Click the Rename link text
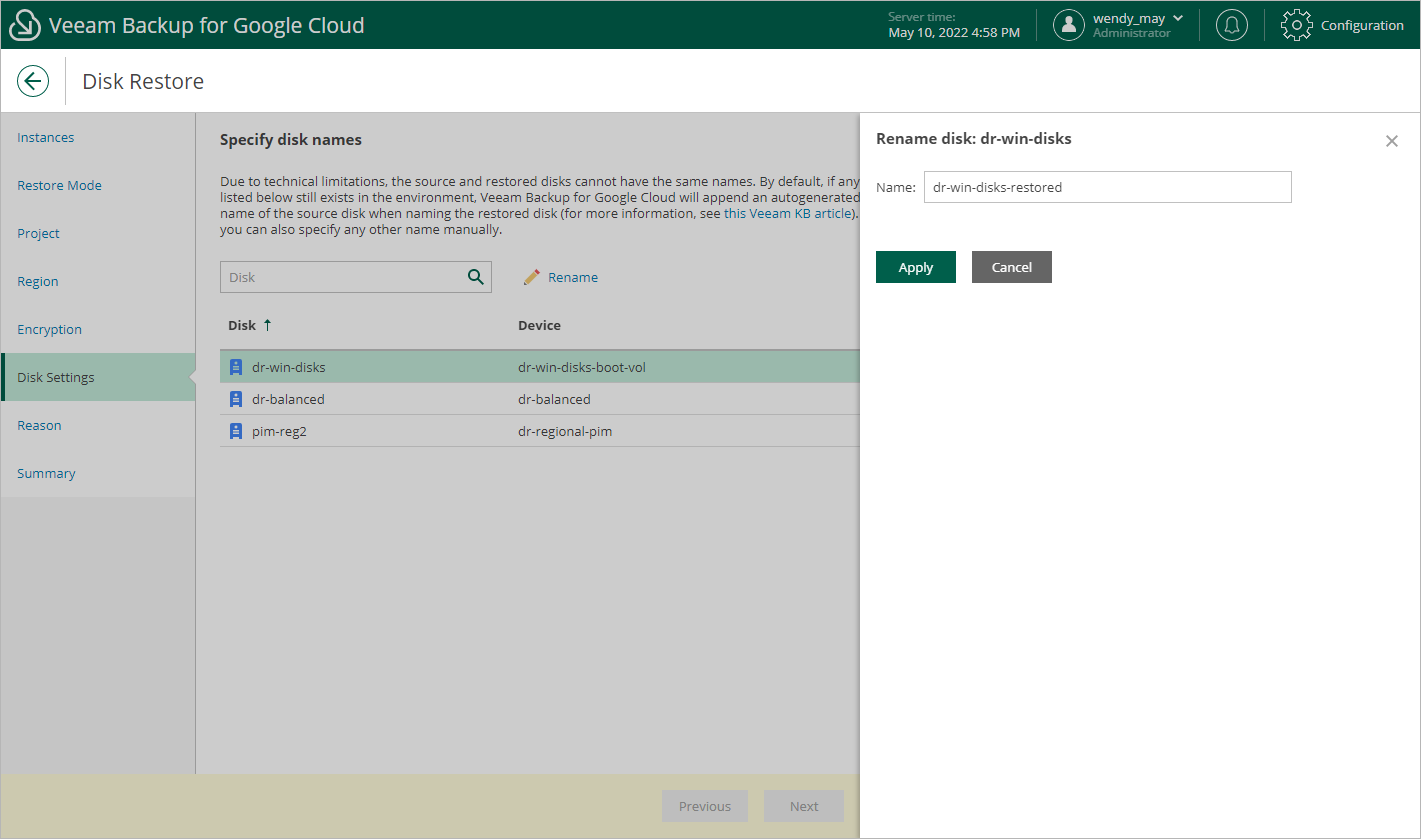This screenshot has height=839, width=1421. (573, 277)
